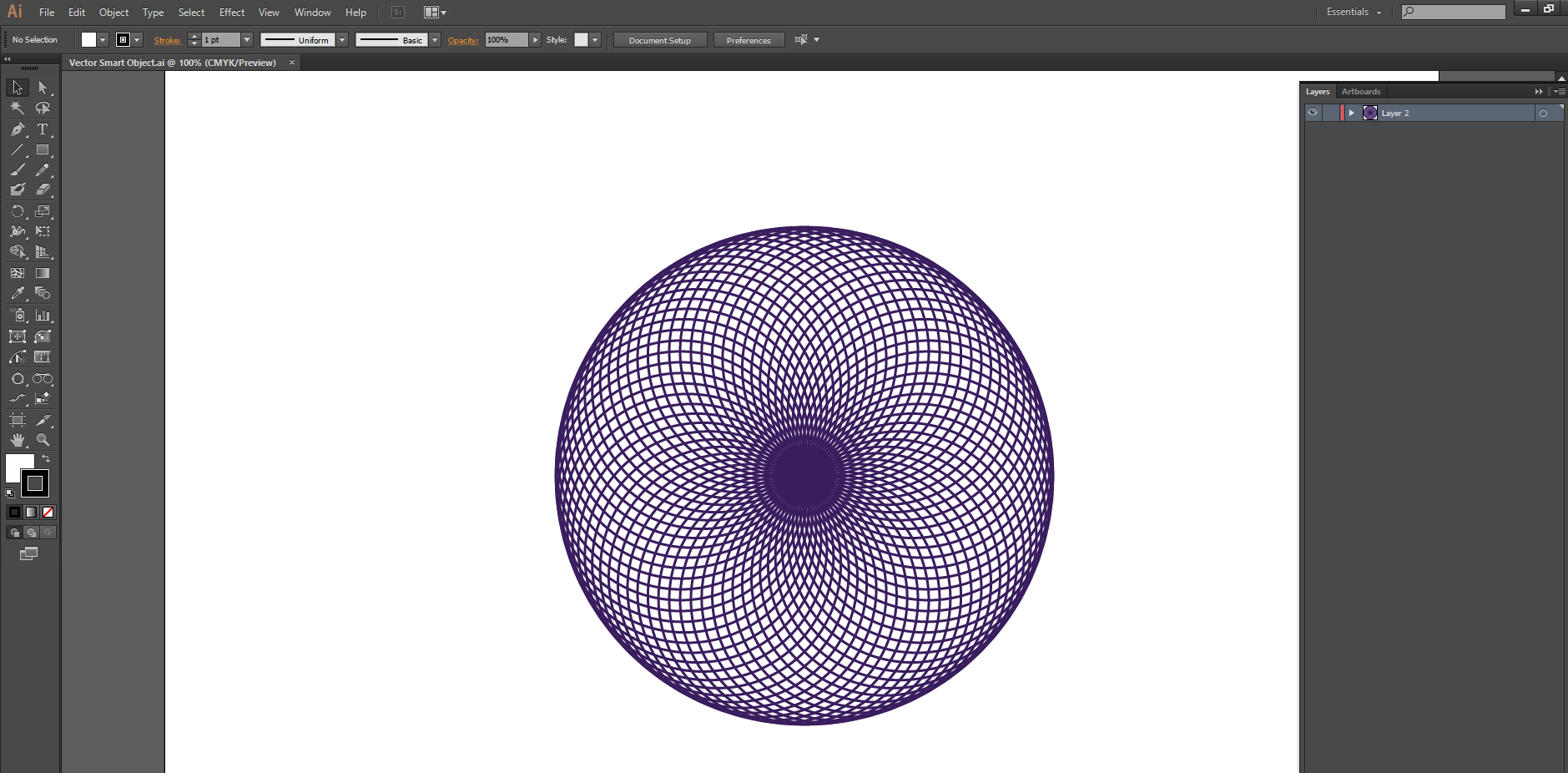Open the fill color dropdown in control bar
Image resolution: width=1568 pixels, height=773 pixels.
pos(103,40)
